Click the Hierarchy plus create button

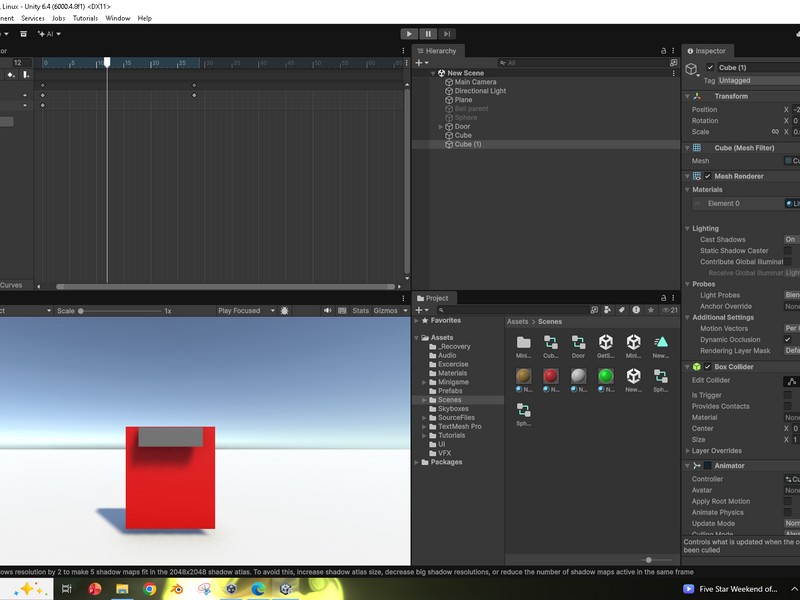click(x=421, y=63)
